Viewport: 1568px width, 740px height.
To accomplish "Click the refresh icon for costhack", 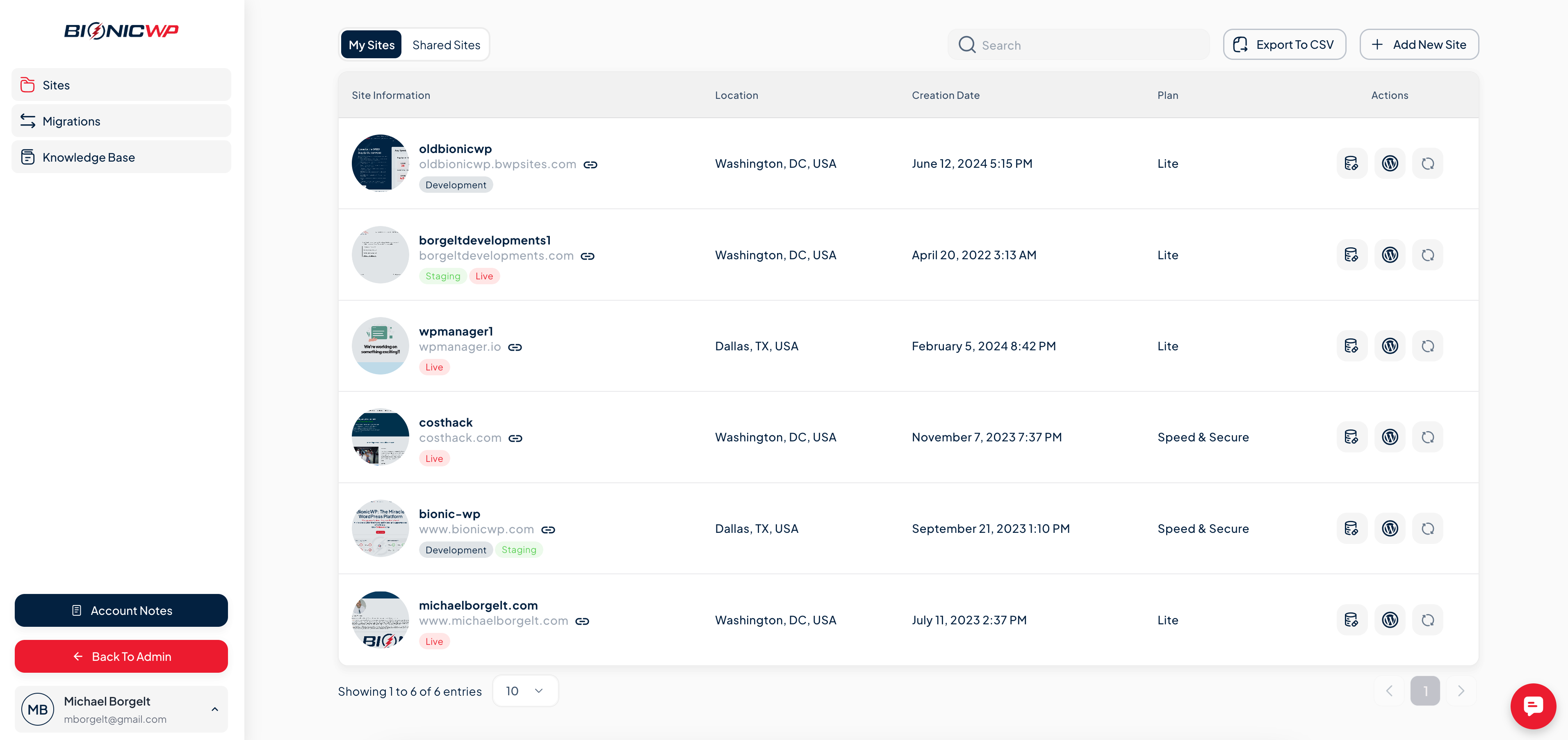I will 1427,437.
